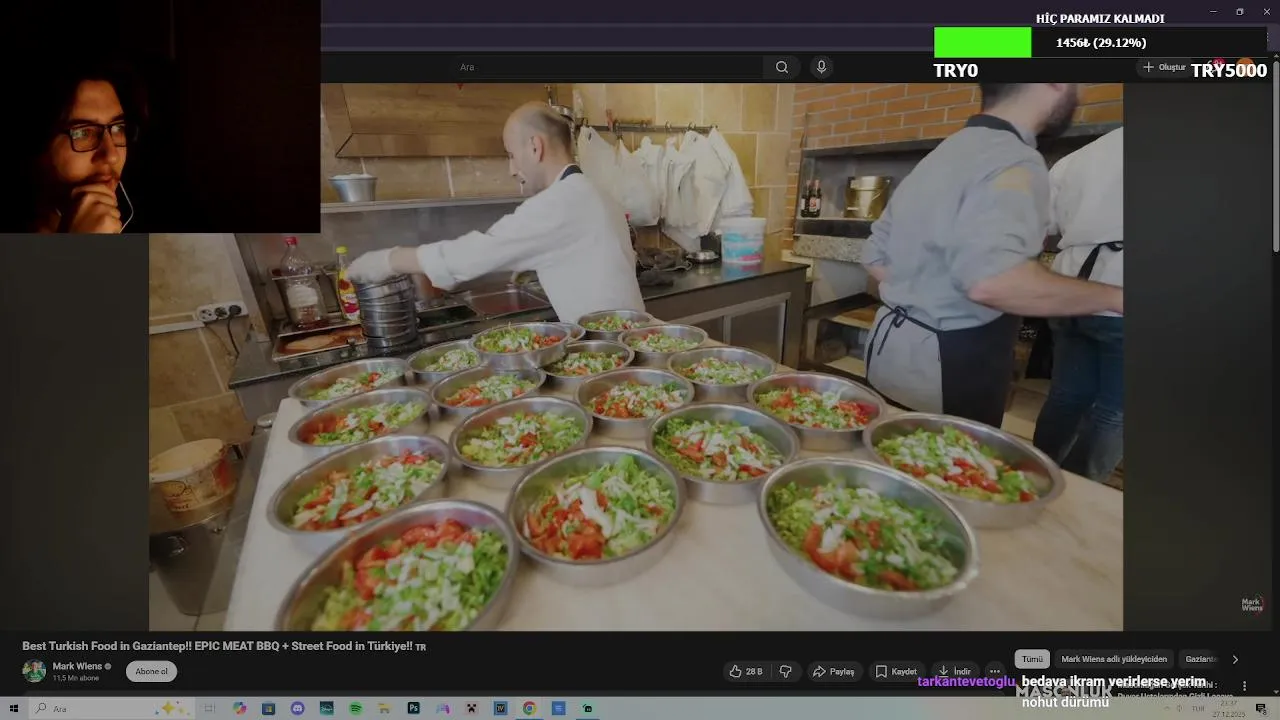The height and width of the screenshot is (720, 1280).
Task: Open the three-dot more actions menu
Action: point(994,671)
